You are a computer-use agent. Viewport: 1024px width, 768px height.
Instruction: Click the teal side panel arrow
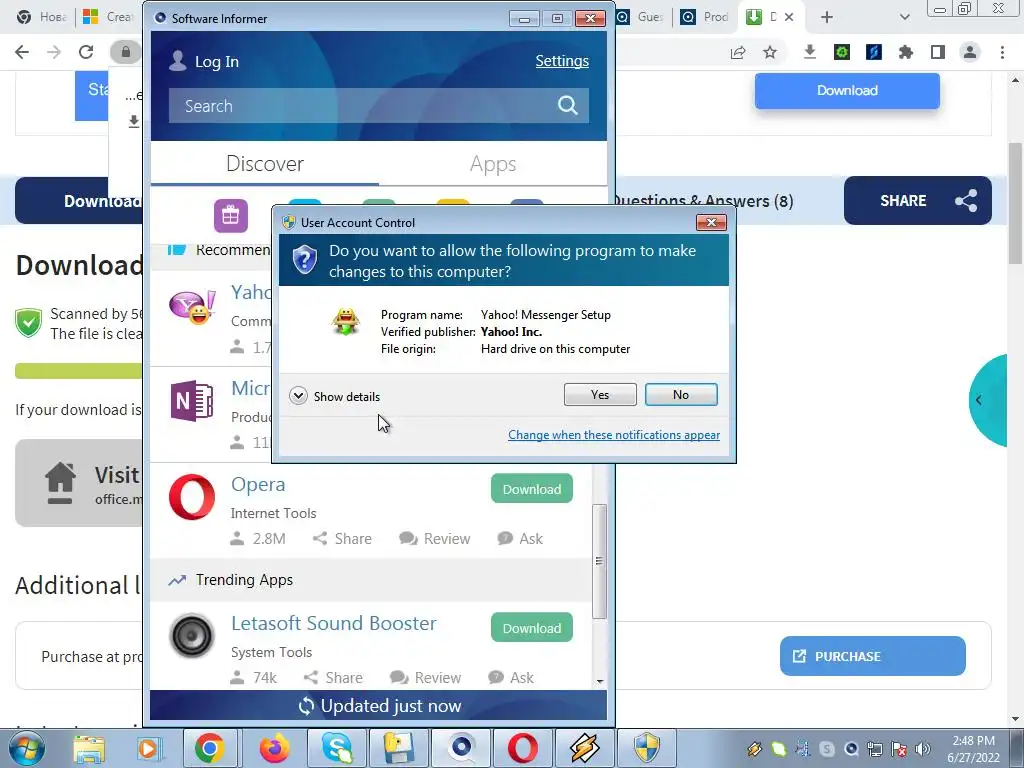(987, 400)
